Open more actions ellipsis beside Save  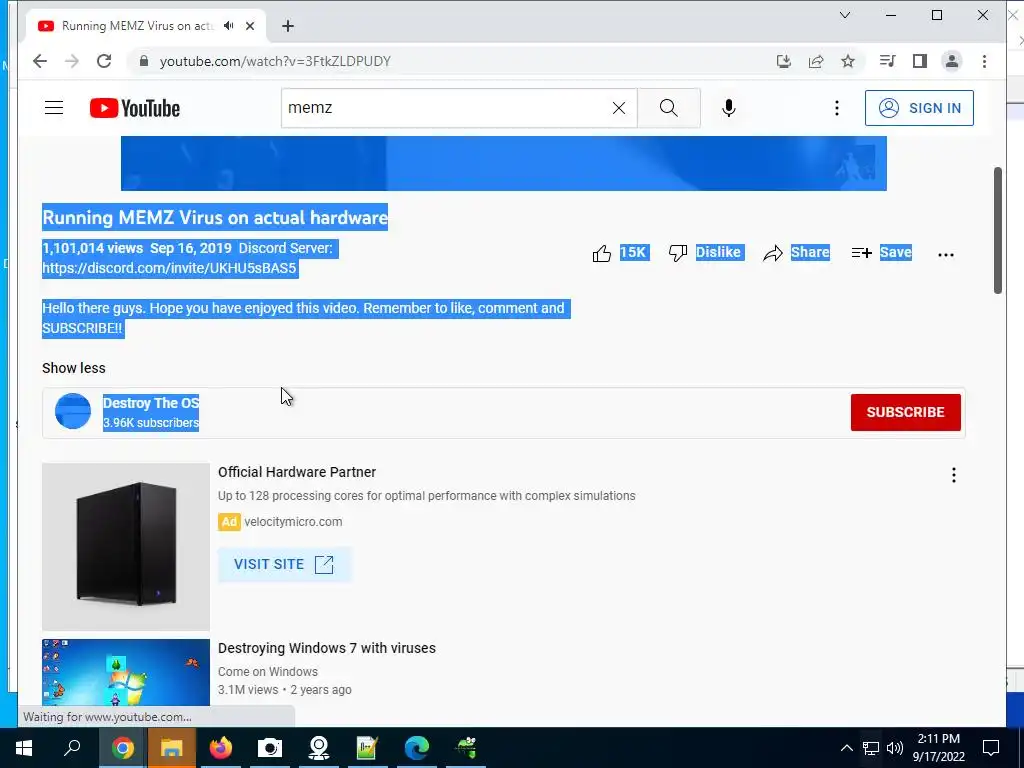(x=946, y=255)
